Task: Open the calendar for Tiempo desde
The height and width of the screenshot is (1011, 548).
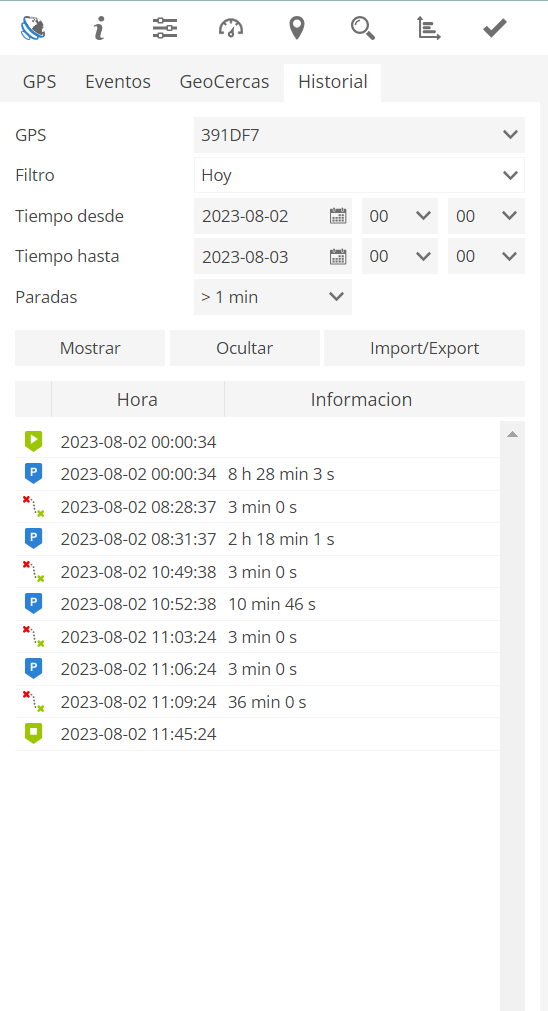Action: click(338, 216)
